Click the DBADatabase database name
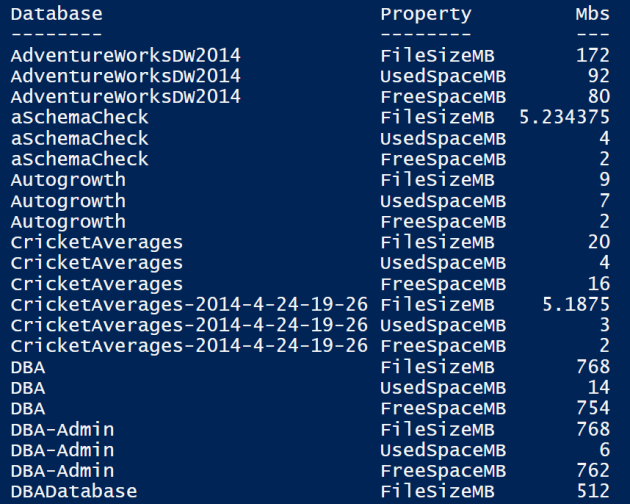Image resolution: width=630 pixels, height=504 pixels. pos(74,491)
